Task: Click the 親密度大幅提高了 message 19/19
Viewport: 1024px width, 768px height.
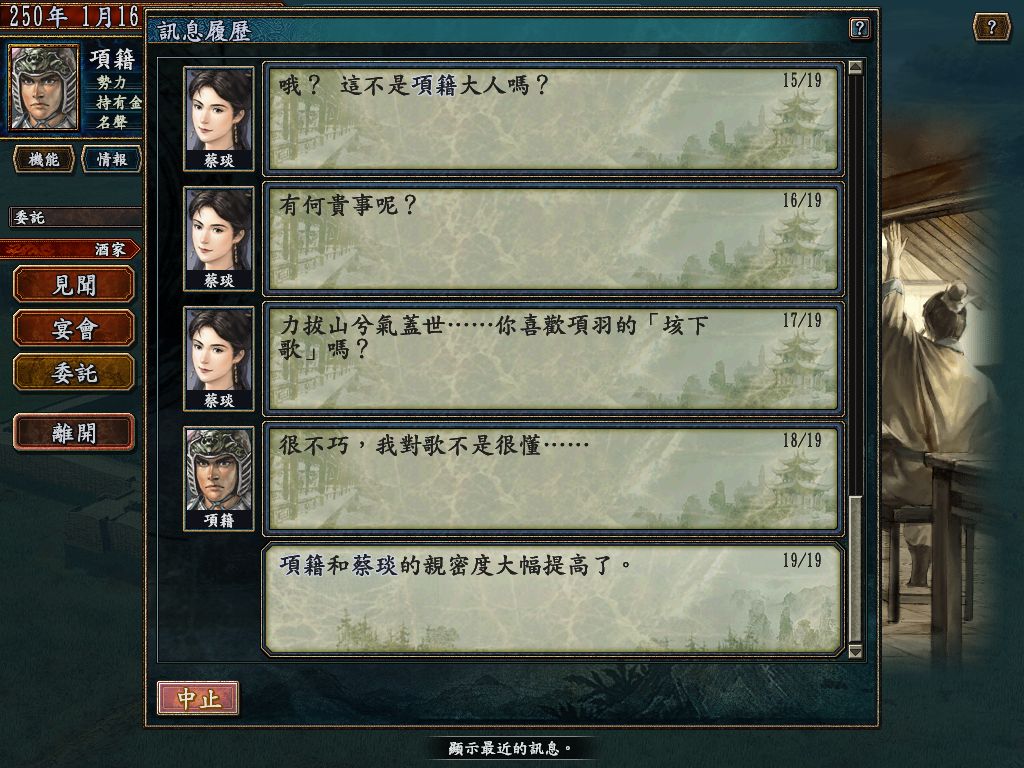Action: click(553, 599)
